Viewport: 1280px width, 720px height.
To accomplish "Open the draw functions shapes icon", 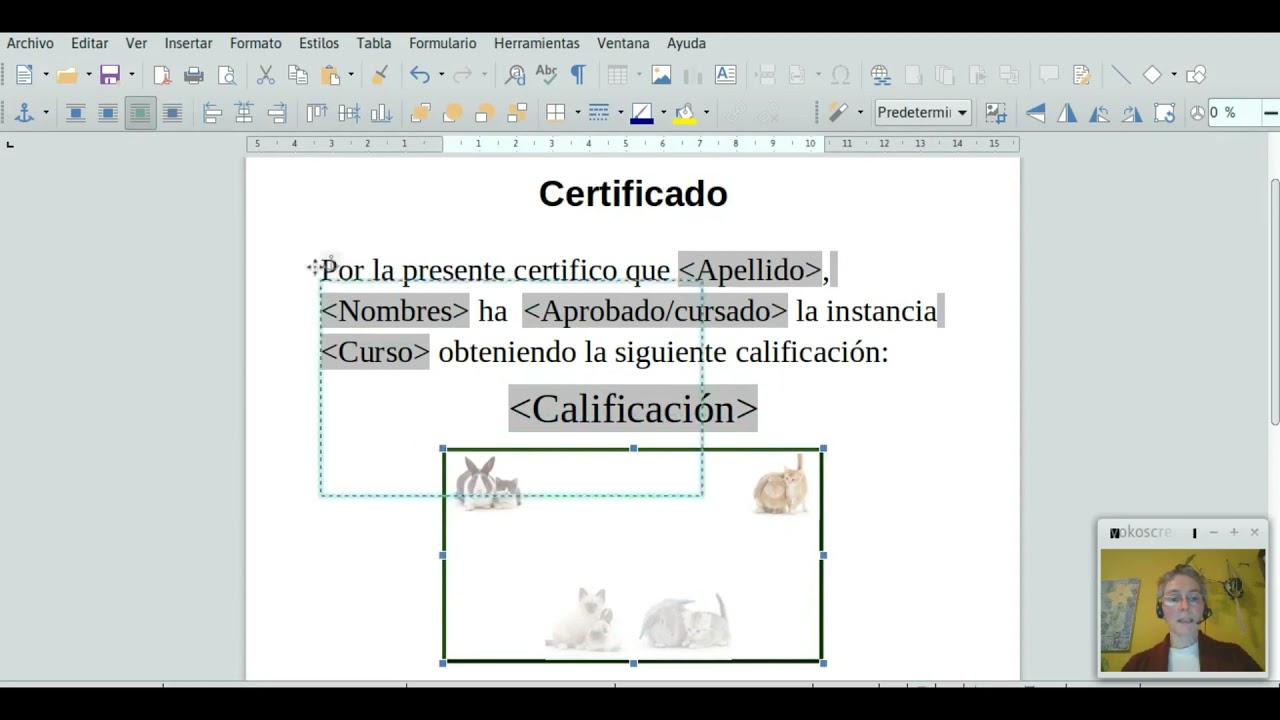I will click(1196, 75).
